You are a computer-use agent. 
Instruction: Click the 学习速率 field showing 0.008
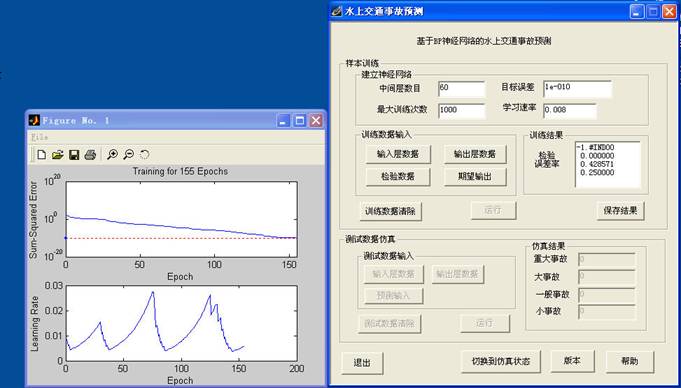570,111
